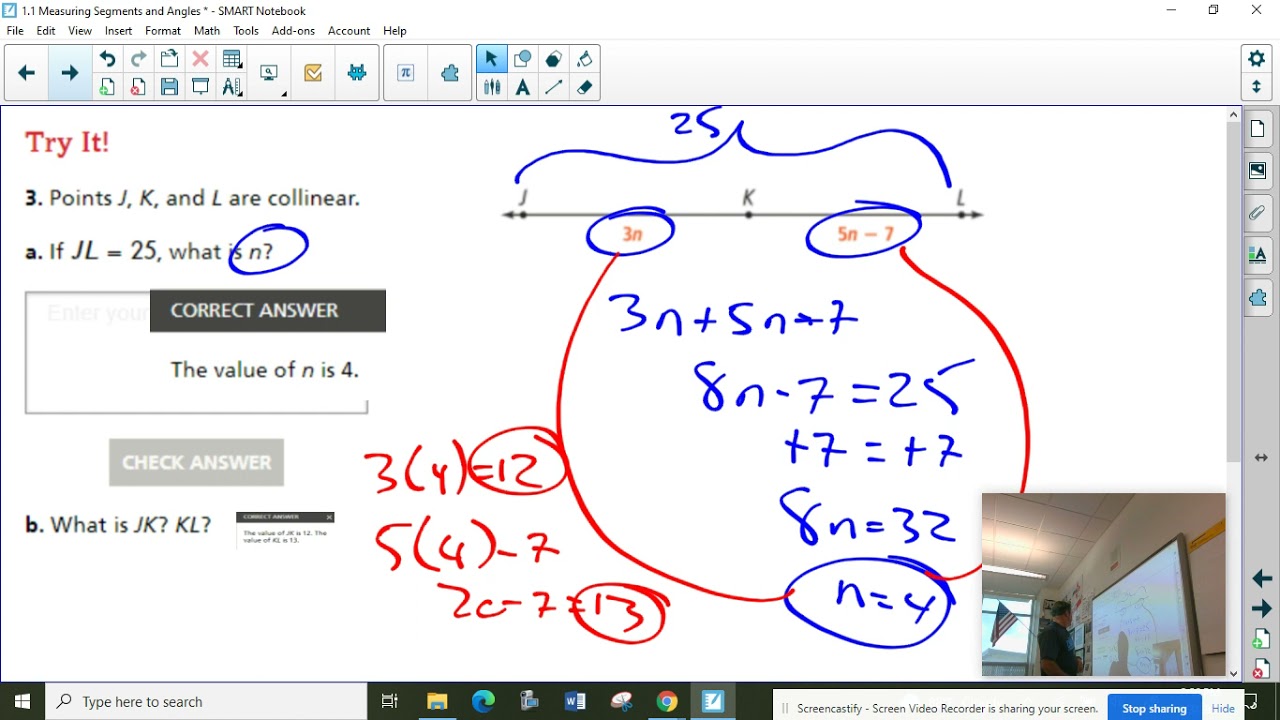The image size is (1280, 720).
Task: Open the Edit menu
Action: point(46,31)
